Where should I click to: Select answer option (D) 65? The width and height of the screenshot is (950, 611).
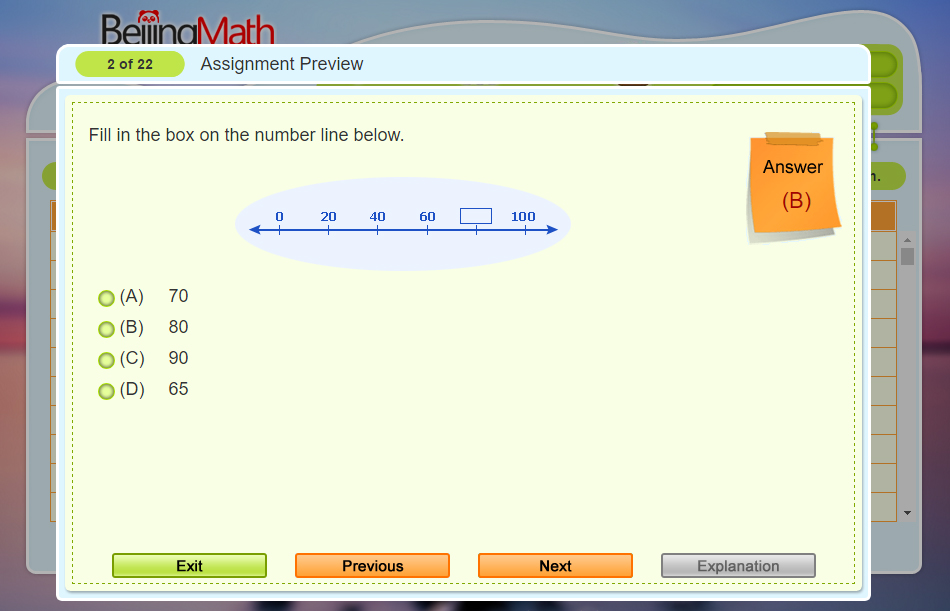pyautogui.click(x=107, y=391)
